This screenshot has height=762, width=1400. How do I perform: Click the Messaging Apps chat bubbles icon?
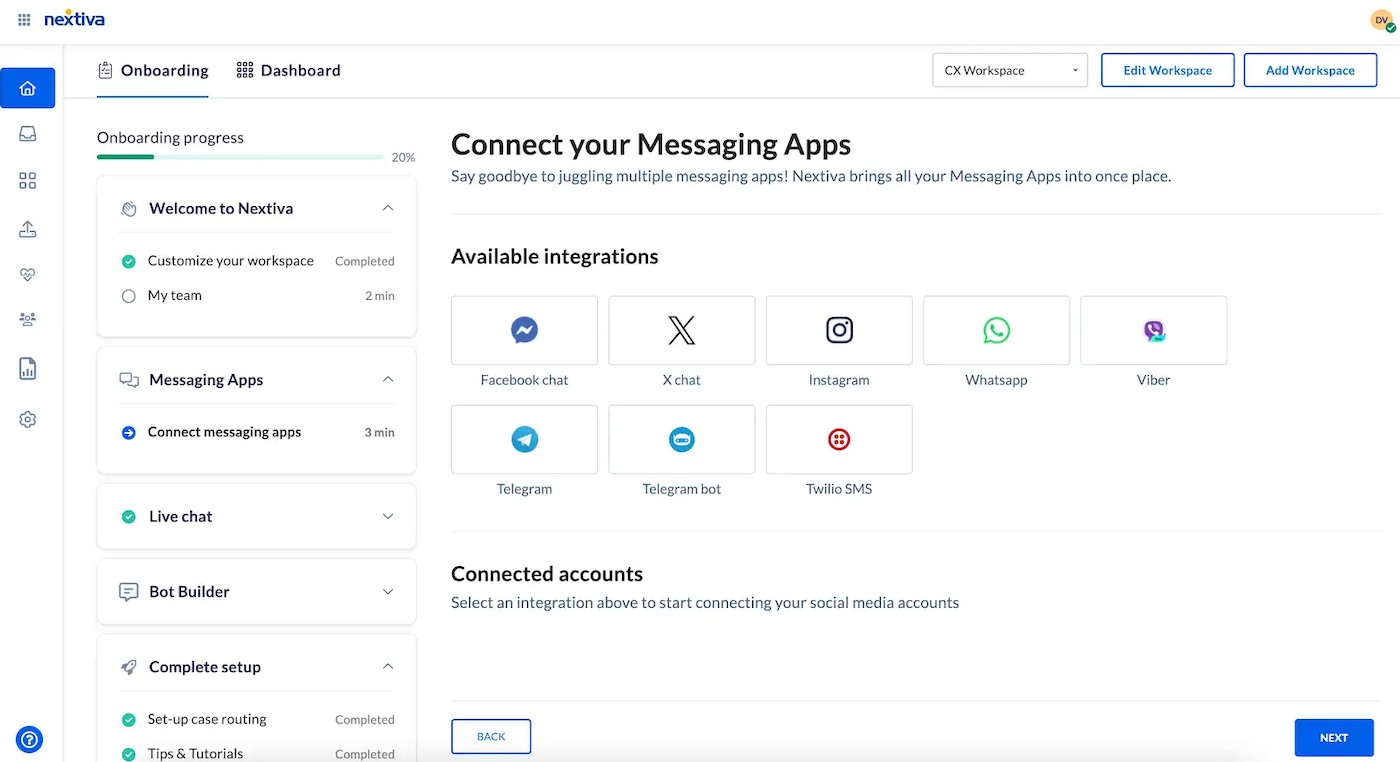pyautogui.click(x=129, y=380)
